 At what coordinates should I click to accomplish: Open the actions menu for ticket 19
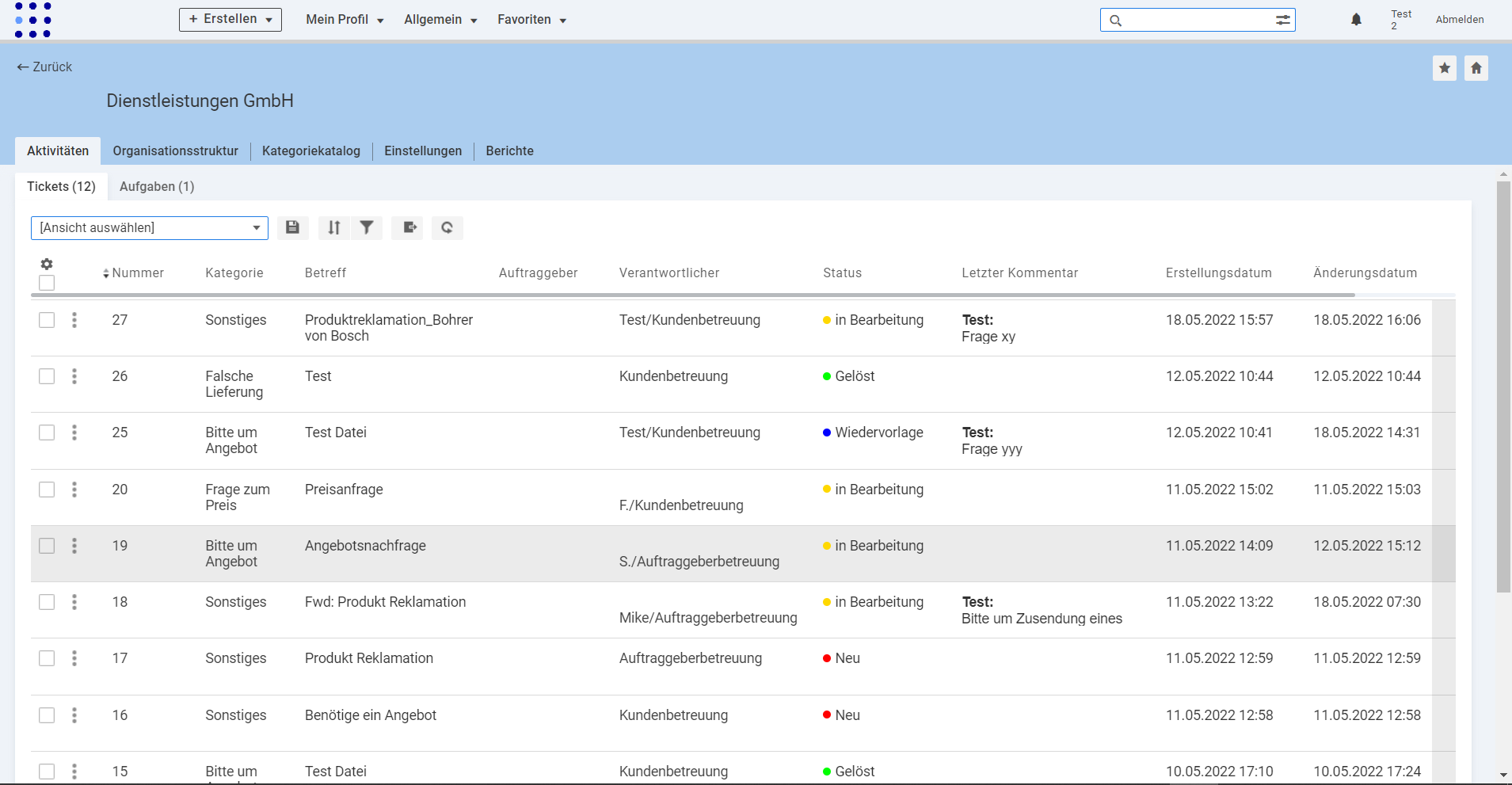click(74, 546)
